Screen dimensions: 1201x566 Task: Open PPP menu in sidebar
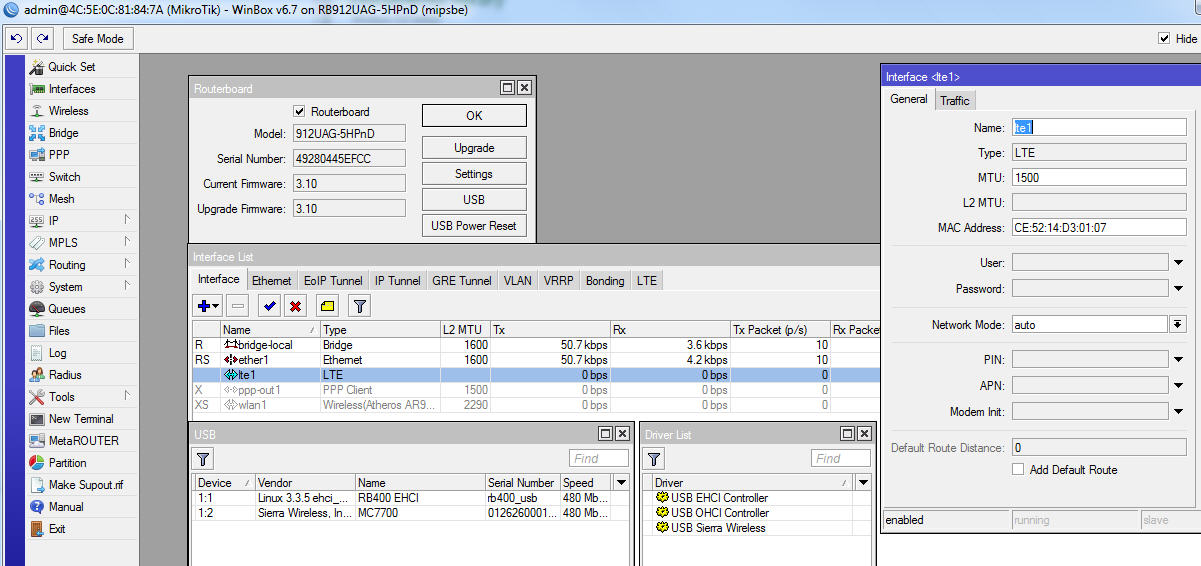click(59, 155)
